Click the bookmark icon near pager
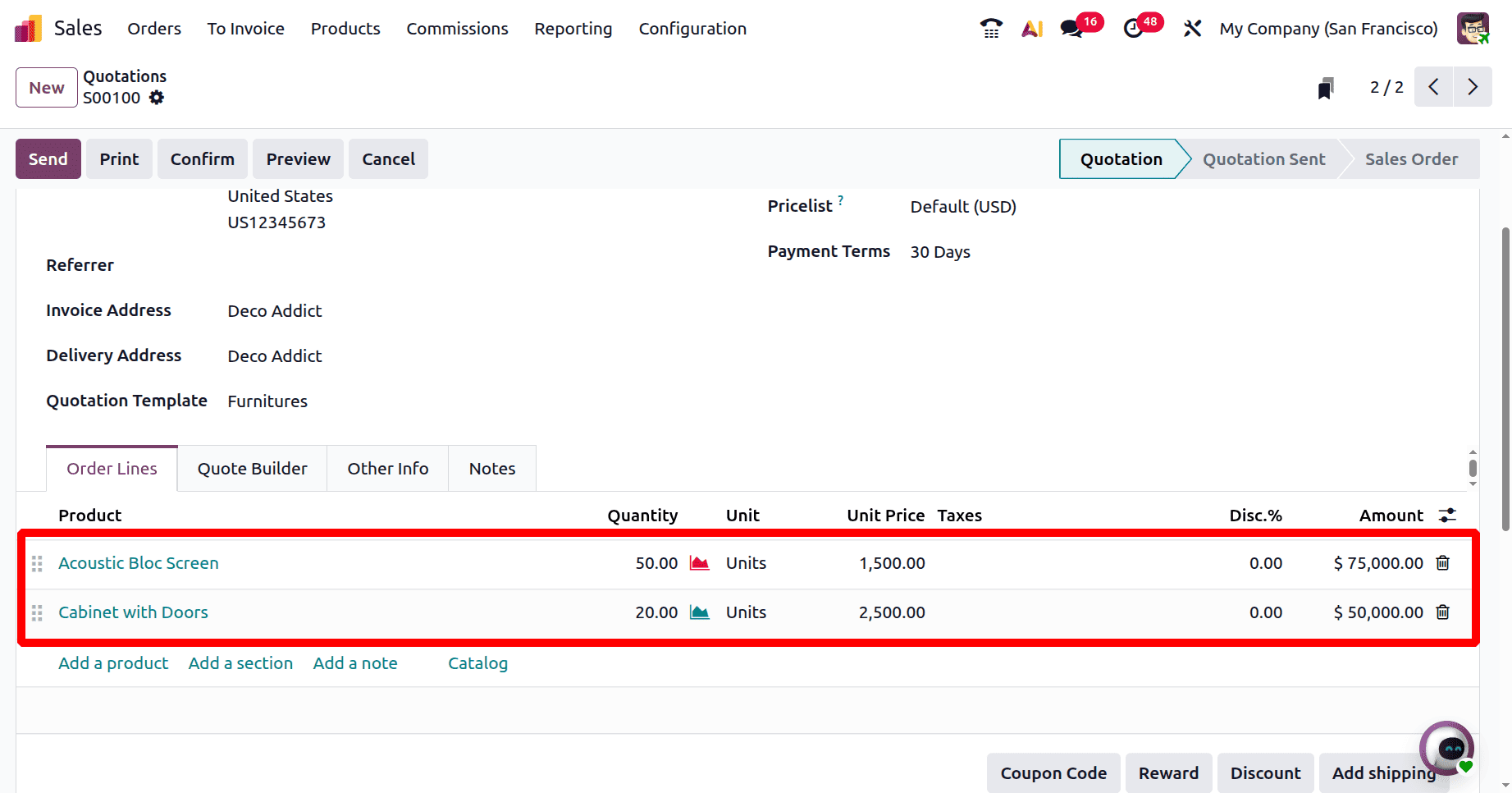Viewport: 1512px width, 793px height. click(1325, 88)
